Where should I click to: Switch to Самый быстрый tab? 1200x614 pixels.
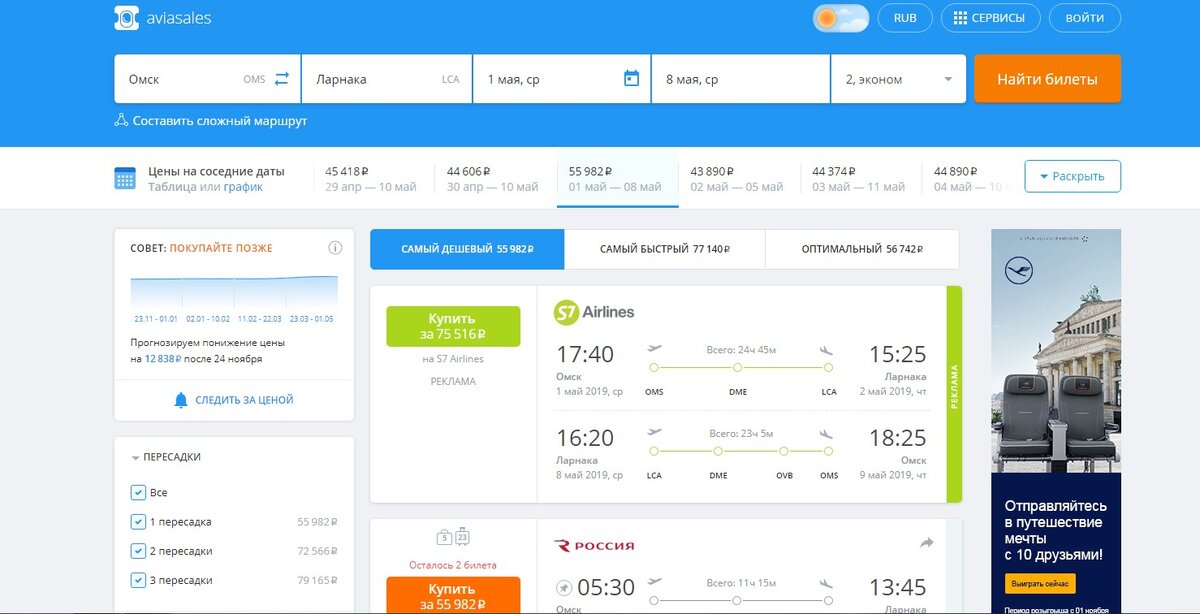point(665,249)
